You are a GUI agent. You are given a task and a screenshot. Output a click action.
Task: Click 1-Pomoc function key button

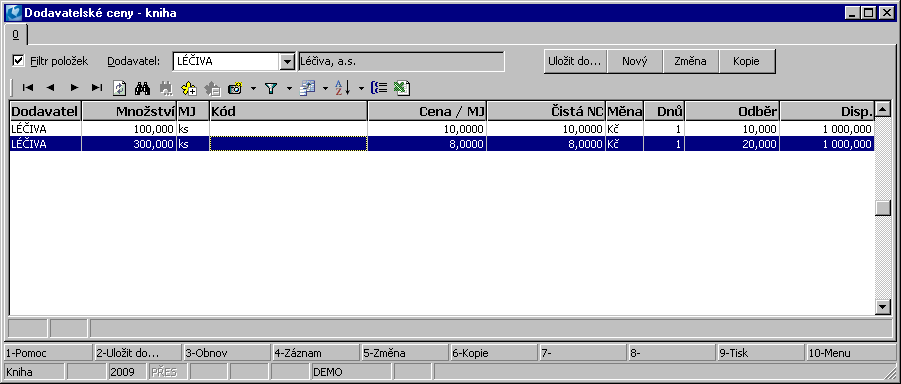[x=48, y=353]
